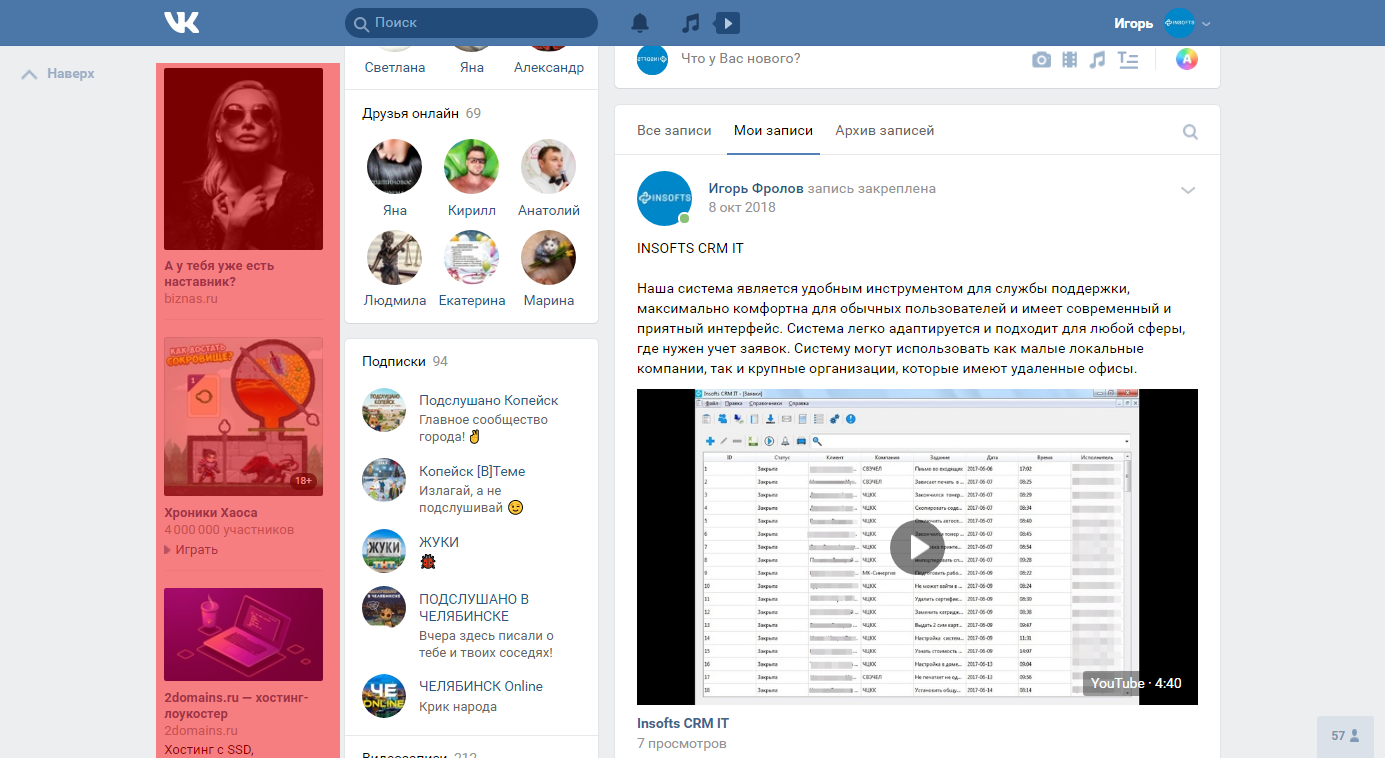Open the ЖУКИ community link
This screenshot has width=1400, height=758.
coord(439,542)
